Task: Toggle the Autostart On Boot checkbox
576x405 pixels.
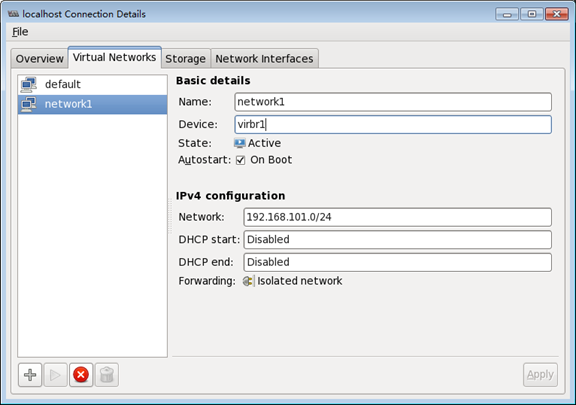Action: coord(240,160)
